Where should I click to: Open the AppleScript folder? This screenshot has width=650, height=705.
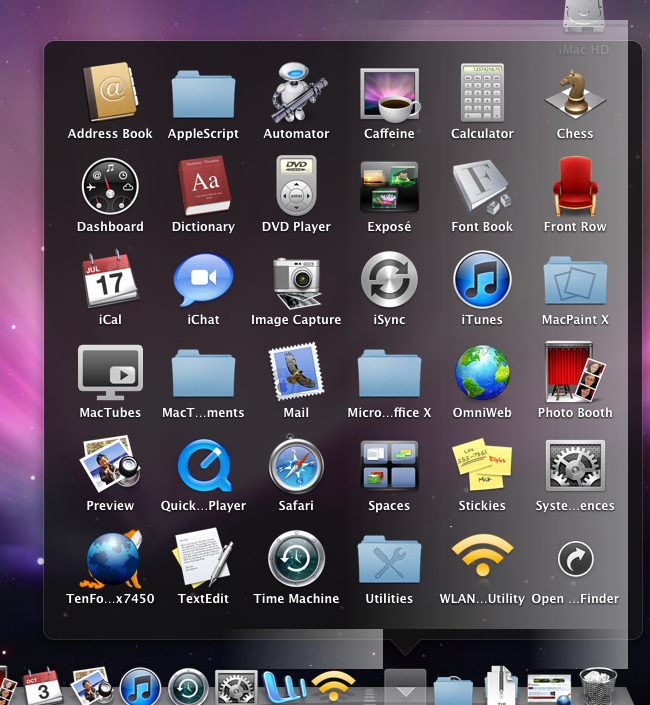point(203,94)
